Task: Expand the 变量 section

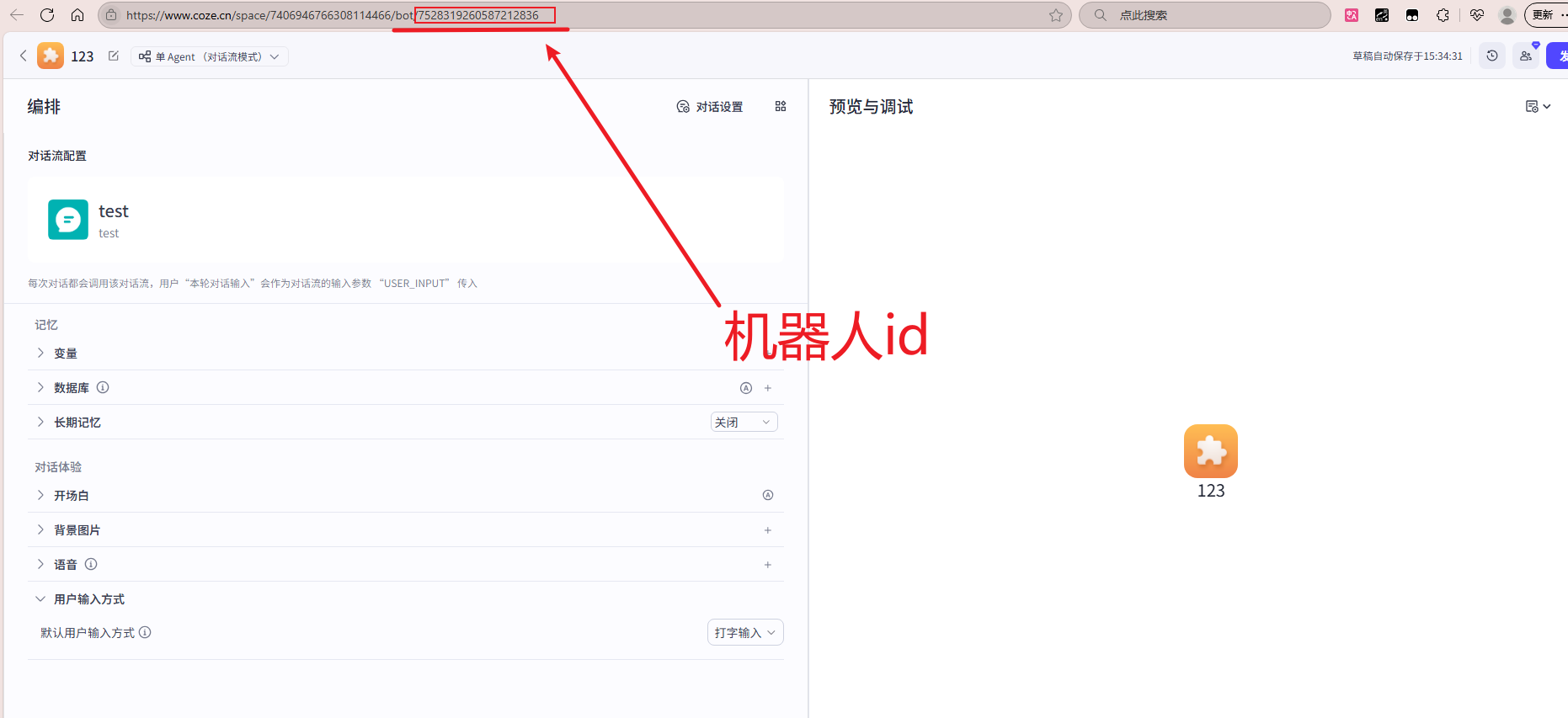Action: click(x=40, y=354)
